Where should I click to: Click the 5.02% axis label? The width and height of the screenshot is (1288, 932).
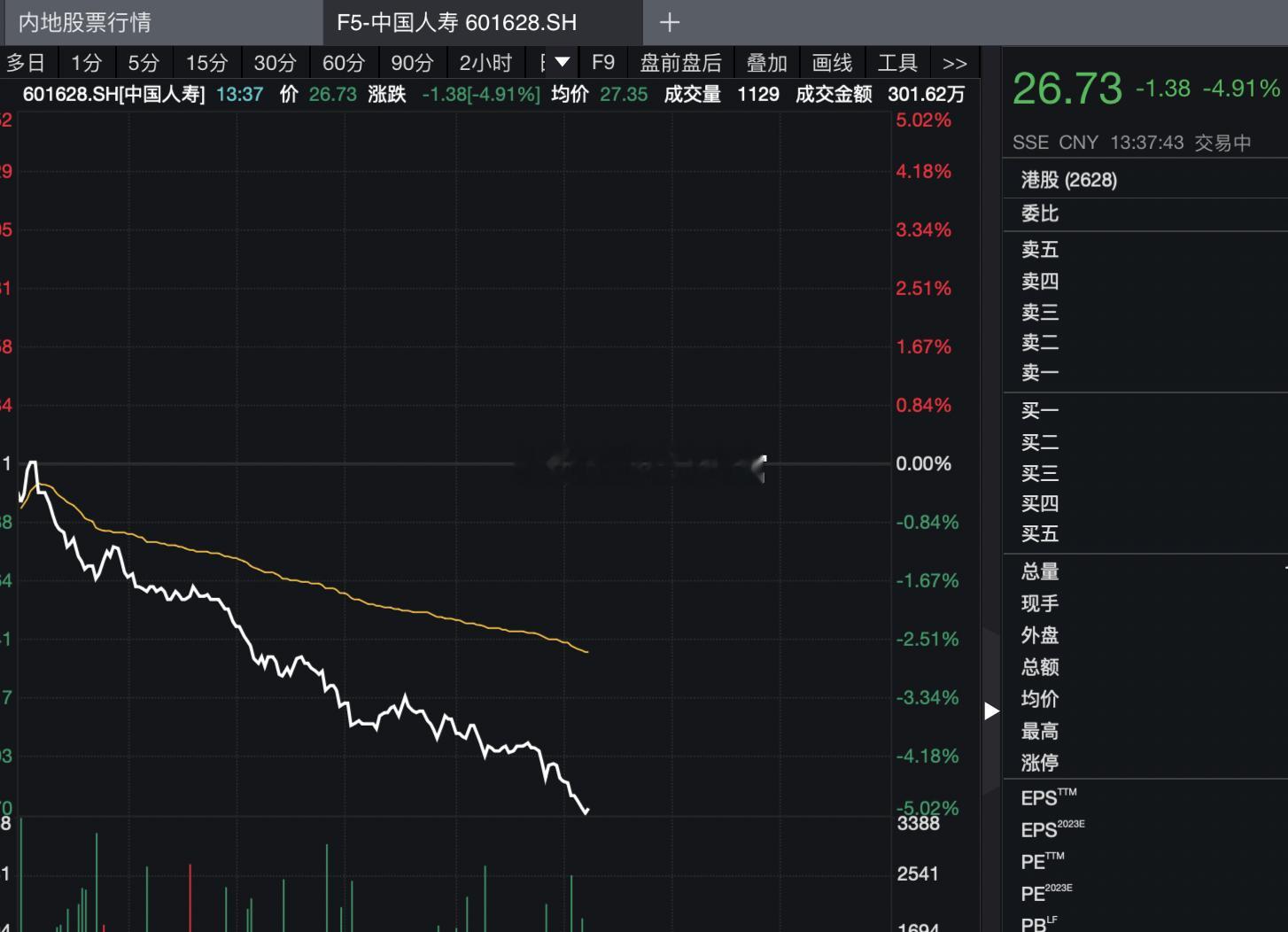coord(923,120)
